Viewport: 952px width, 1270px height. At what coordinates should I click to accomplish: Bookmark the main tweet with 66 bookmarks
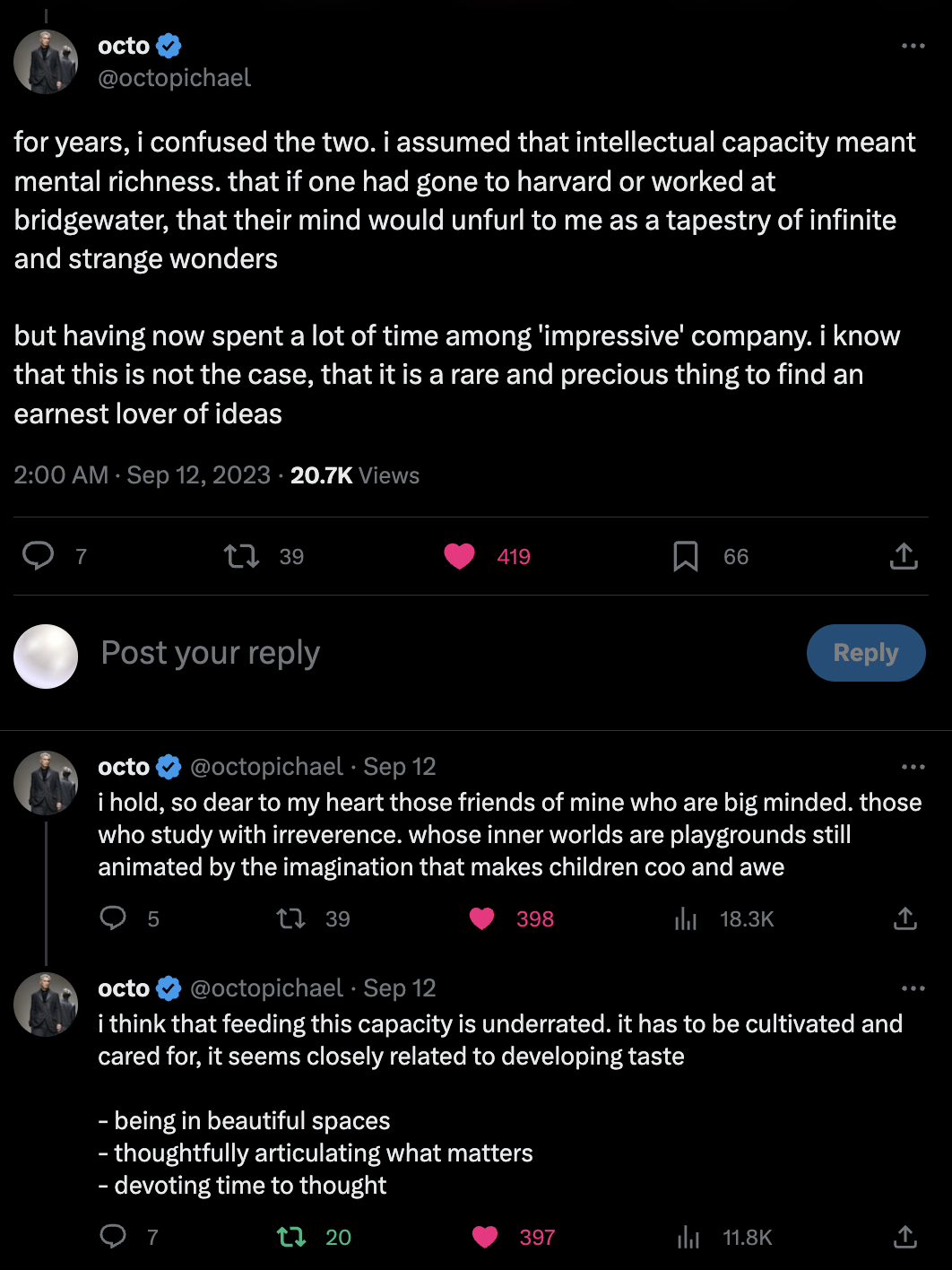pyautogui.click(x=686, y=557)
